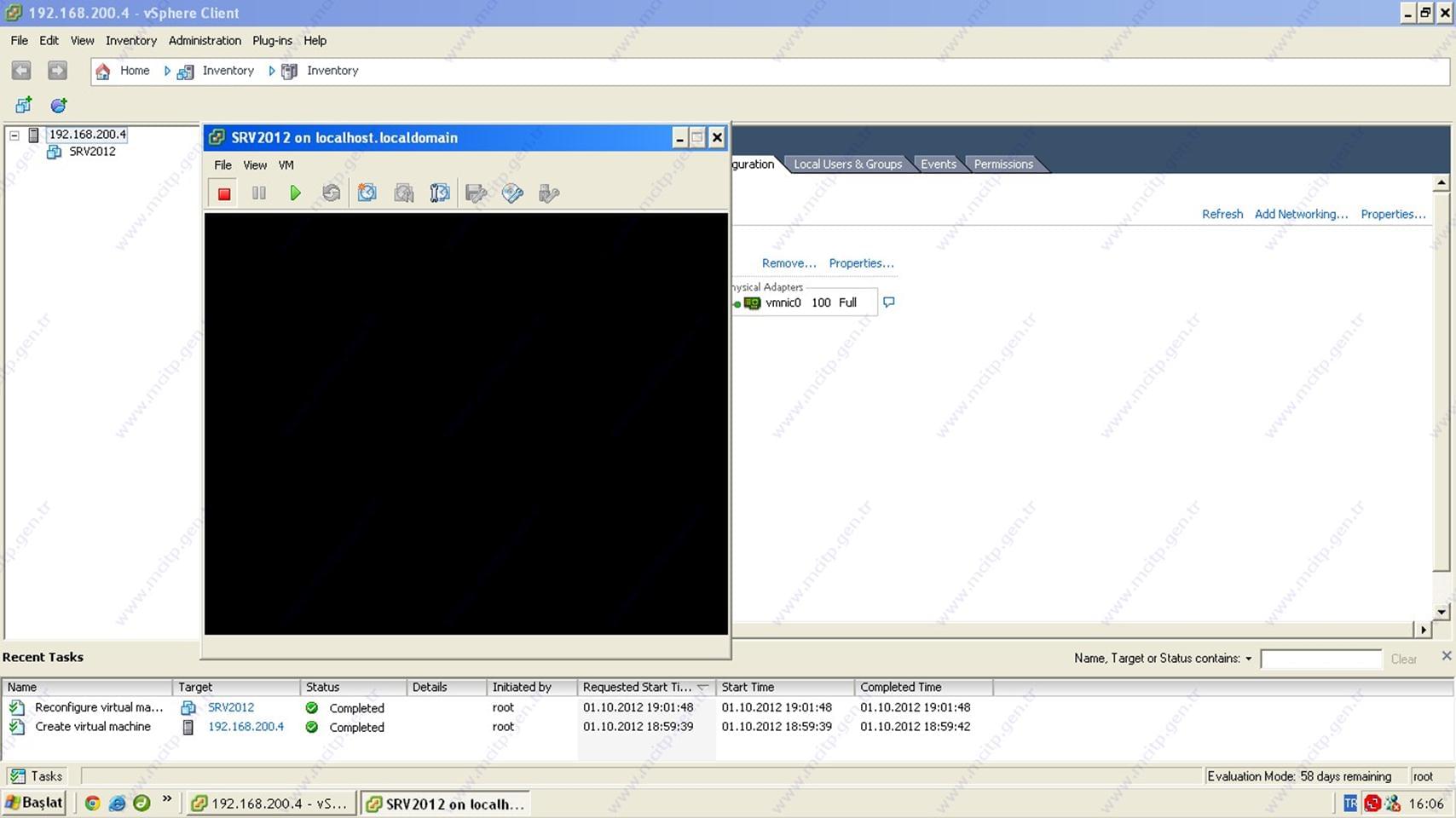
Task: Switch to the Permissions tab
Action: (1003, 164)
